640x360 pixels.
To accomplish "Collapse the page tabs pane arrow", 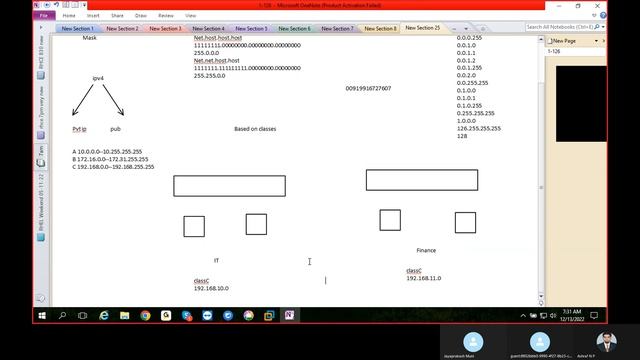I will click(604, 41).
